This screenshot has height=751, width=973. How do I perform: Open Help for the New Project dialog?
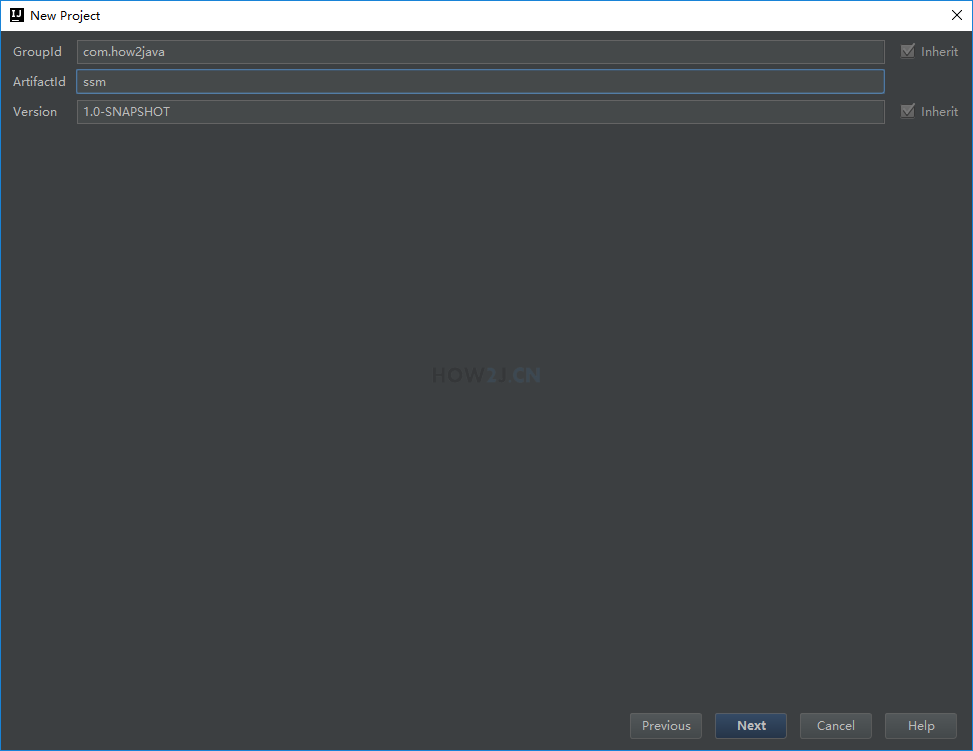point(921,726)
